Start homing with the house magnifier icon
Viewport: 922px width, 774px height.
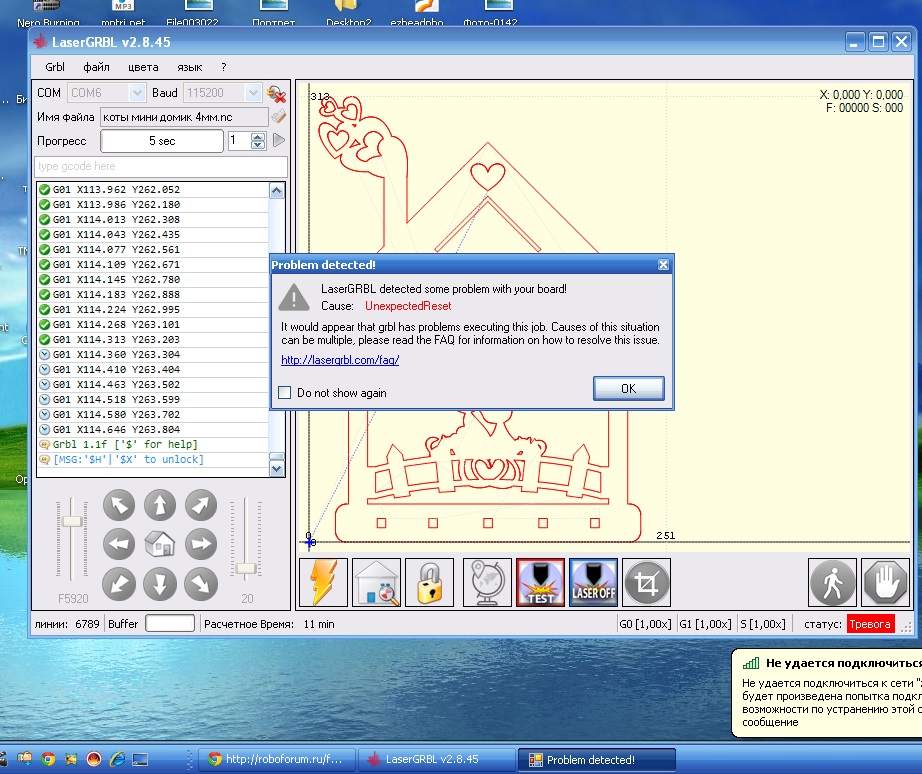point(376,582)
